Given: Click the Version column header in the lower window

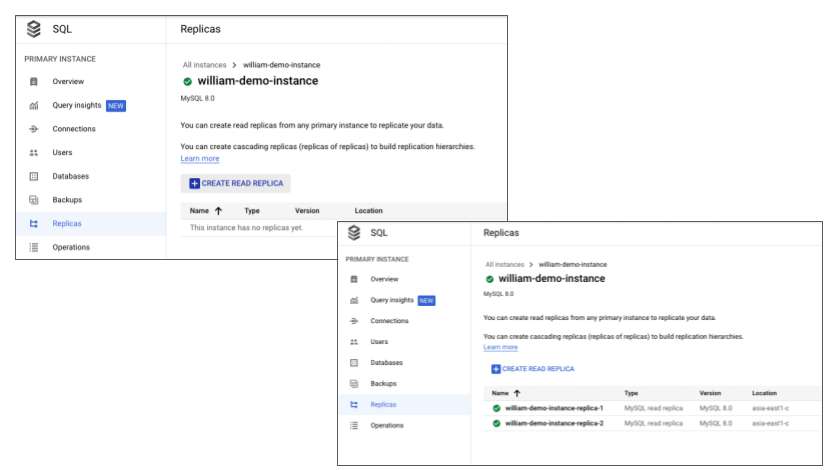Looking at the screenshot, I should coord(710,393).
